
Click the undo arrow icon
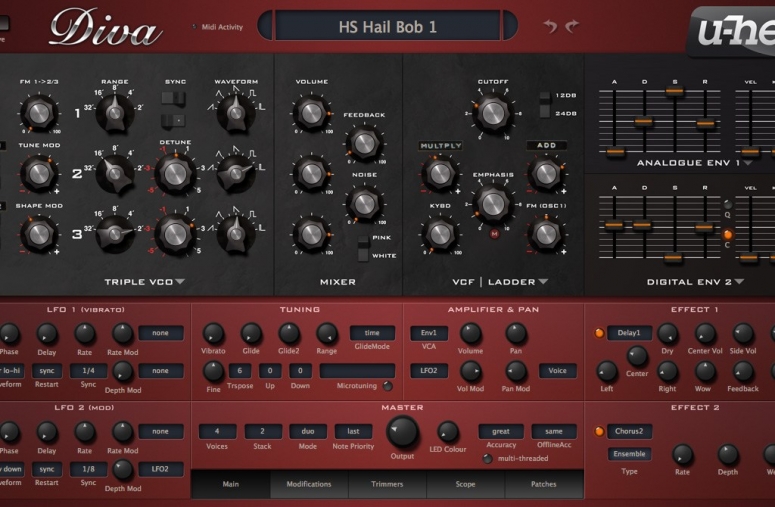tap(549, 26)
